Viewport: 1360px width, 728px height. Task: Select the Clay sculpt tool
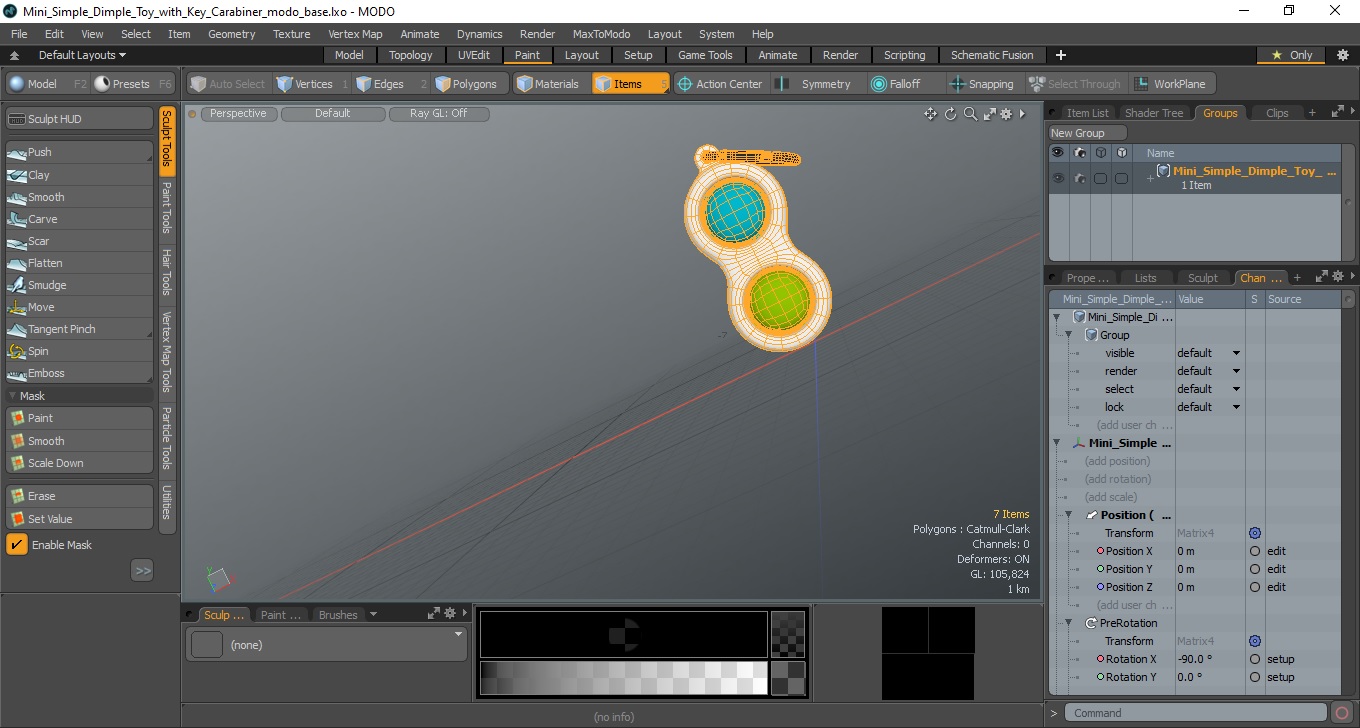click(x=80, y=175)
